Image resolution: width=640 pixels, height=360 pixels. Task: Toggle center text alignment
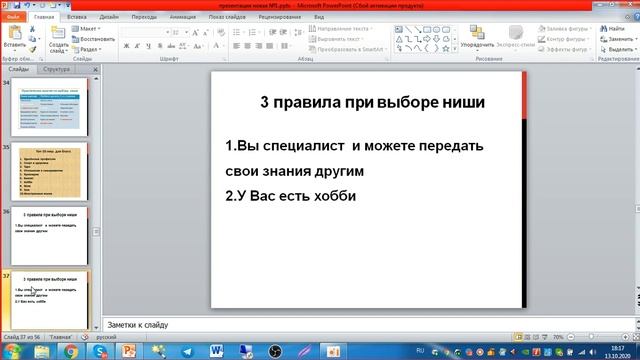click(x=247, y=46)
